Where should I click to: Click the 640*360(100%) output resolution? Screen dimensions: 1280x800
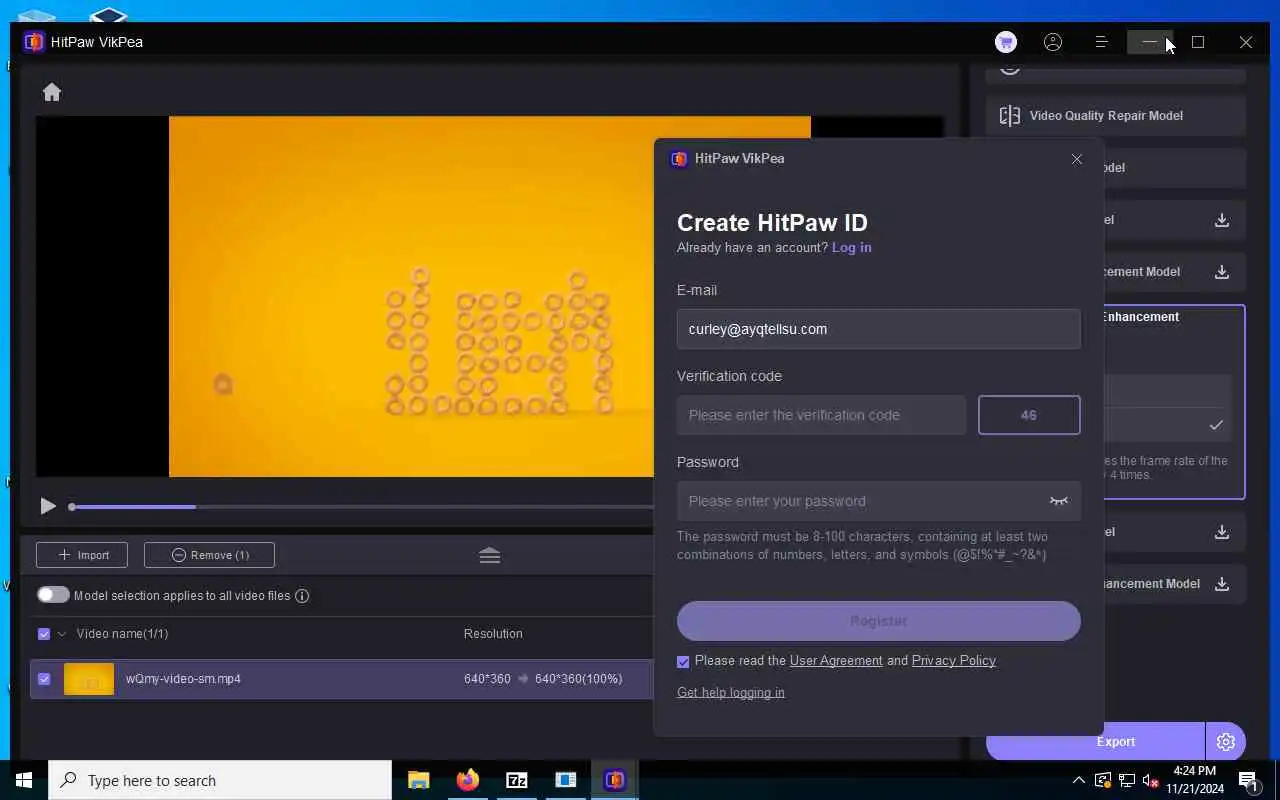click(x=578, y=679)
